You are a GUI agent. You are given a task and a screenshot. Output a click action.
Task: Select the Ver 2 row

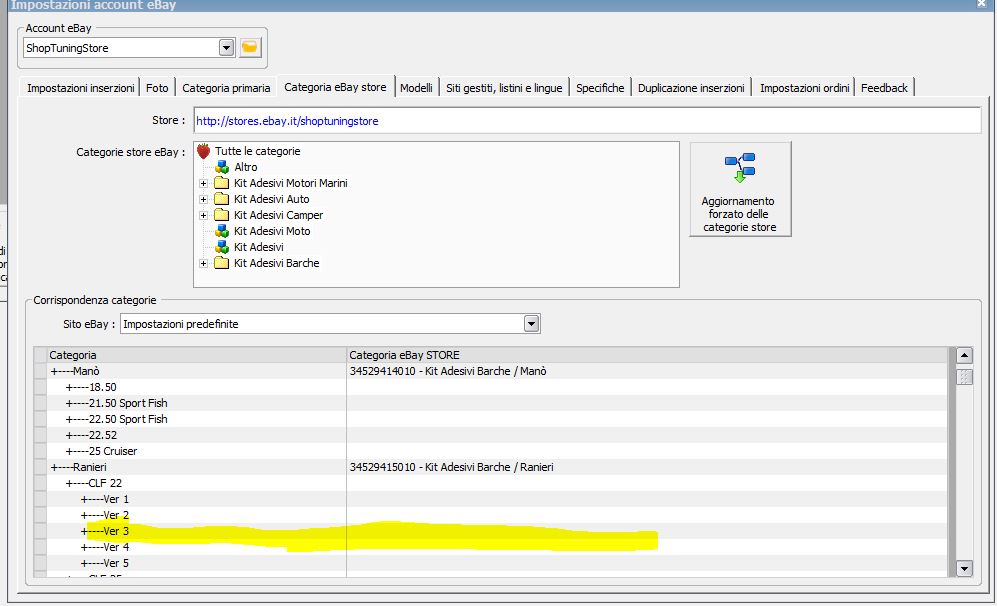coord(196,515)
